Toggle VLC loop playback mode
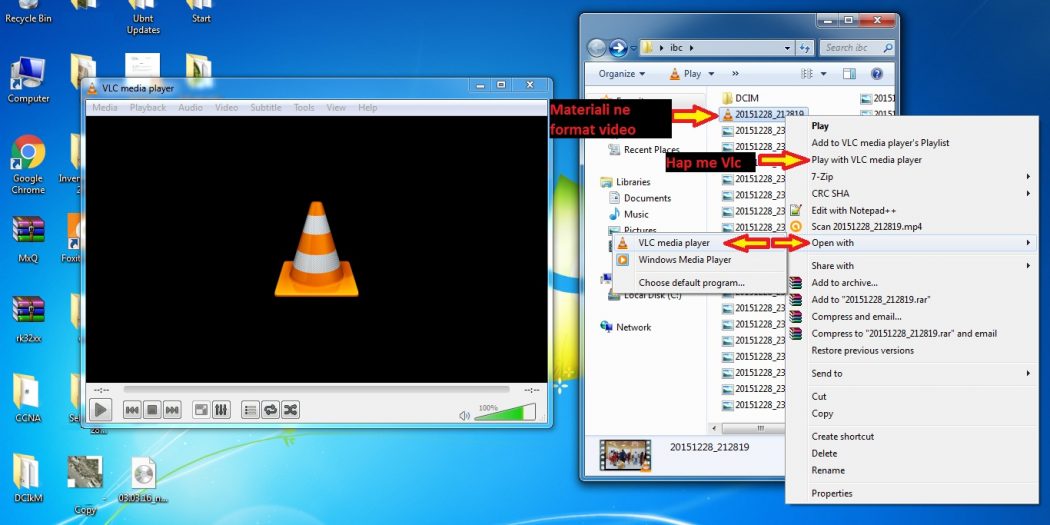 click(270, 410)
